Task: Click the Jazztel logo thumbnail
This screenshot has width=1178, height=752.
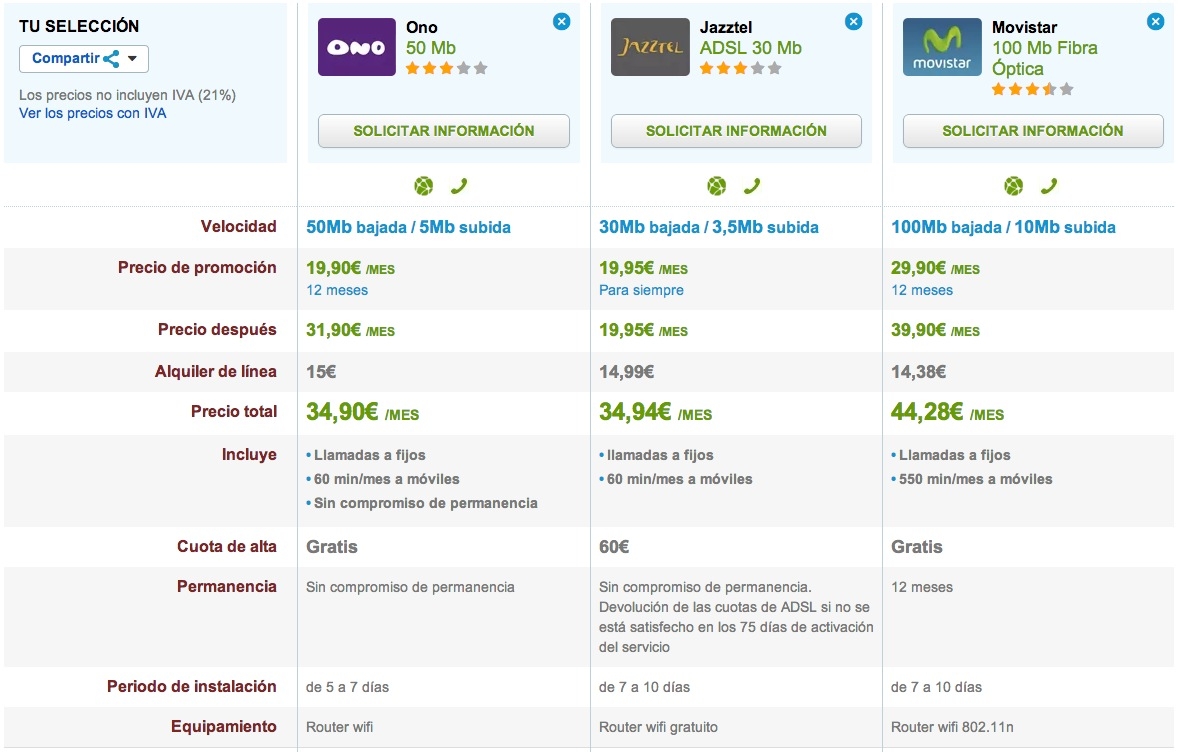Action: coord(650,47)
